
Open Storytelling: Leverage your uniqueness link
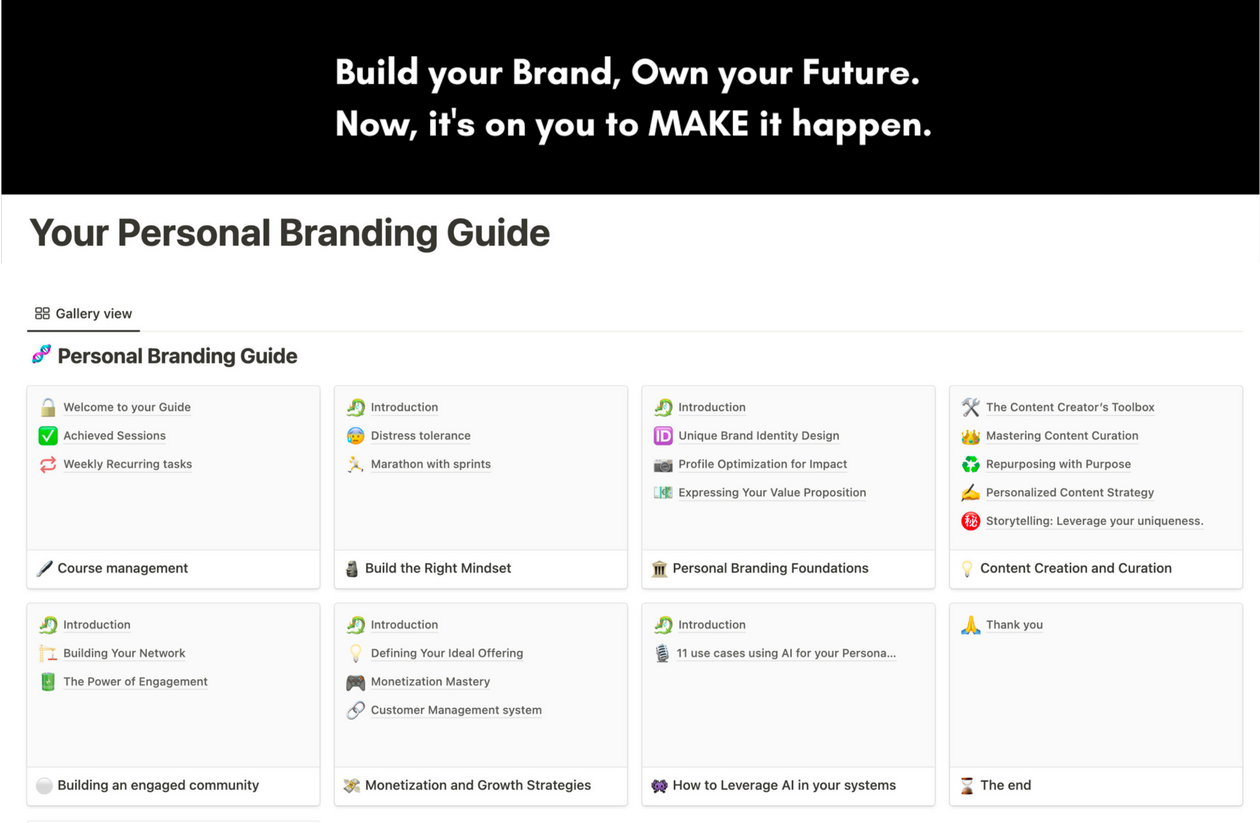tap(1094, 521)
